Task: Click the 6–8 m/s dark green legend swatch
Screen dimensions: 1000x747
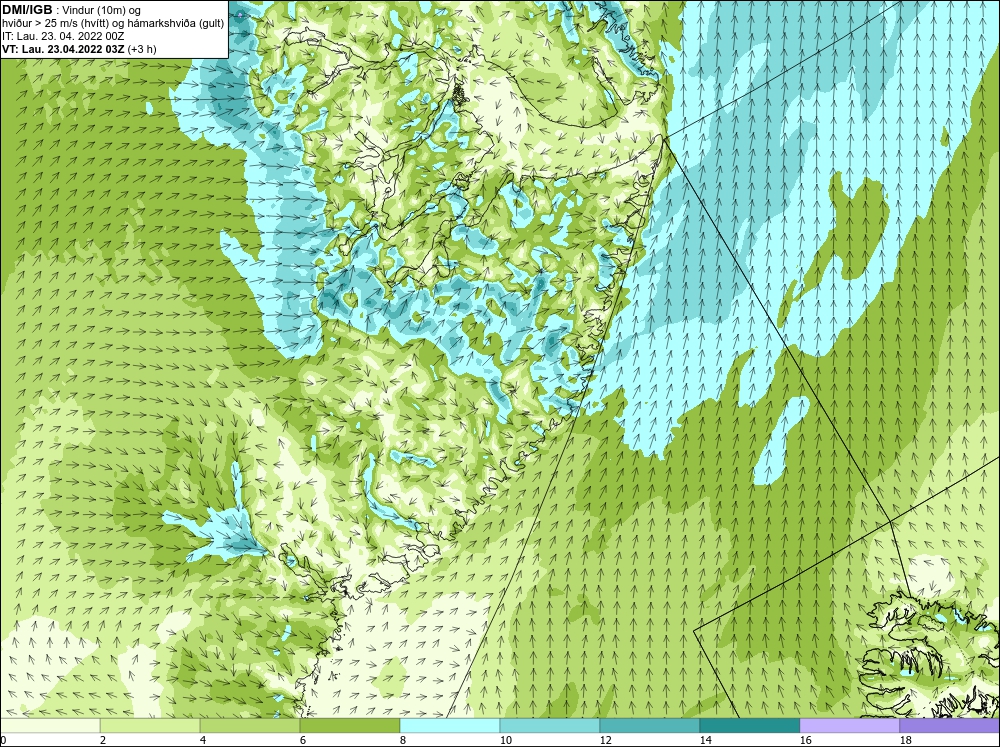Action: tap(349, 726)
